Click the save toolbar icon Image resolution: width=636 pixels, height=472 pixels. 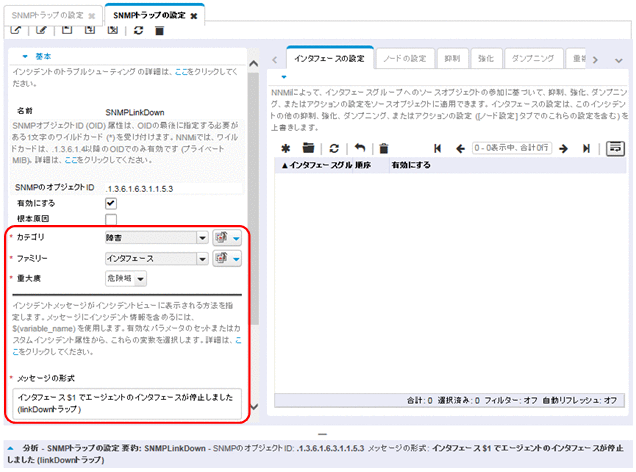[x=67, y=30]
